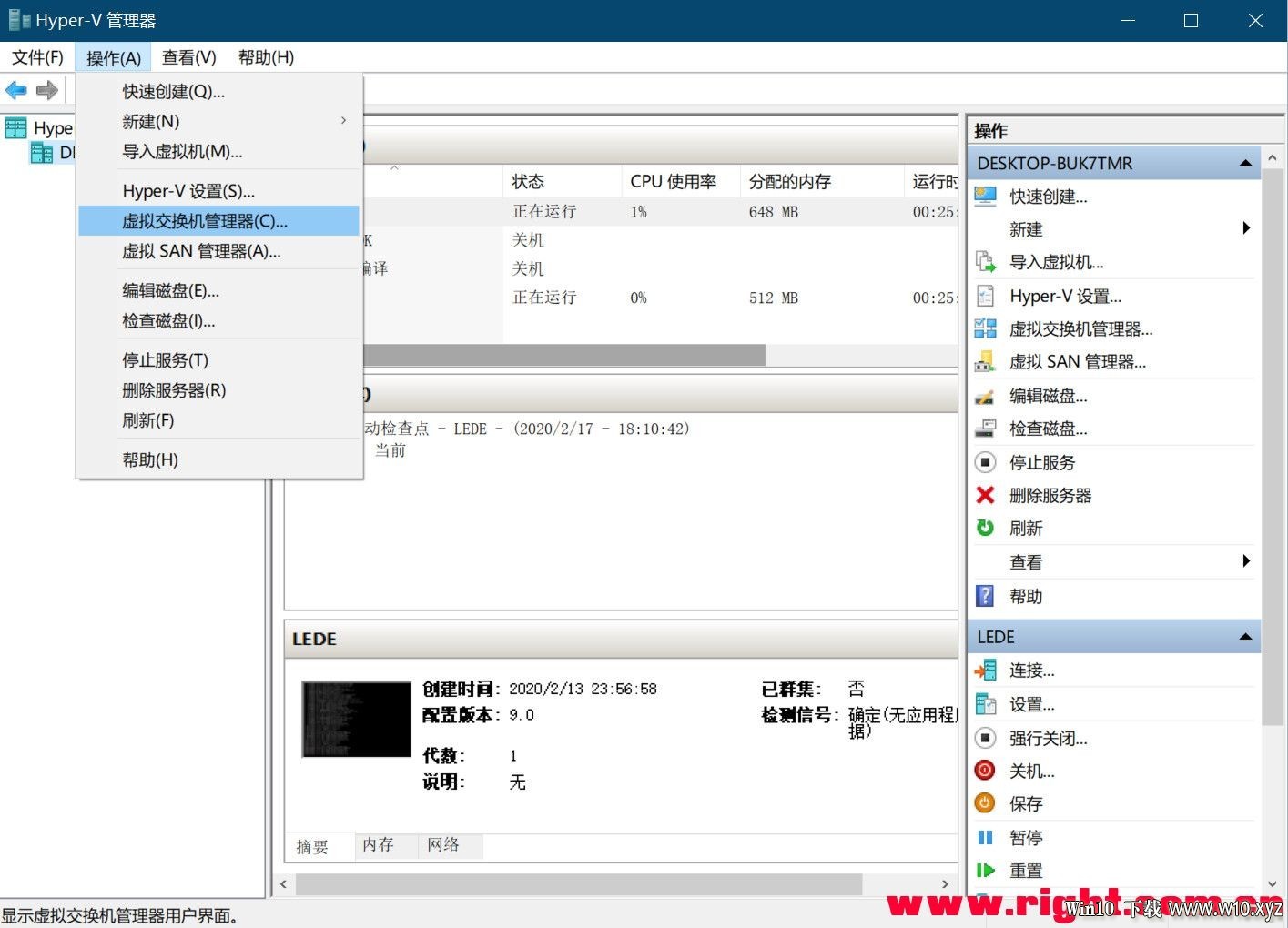Click 设置 icon under LEDE
The height and width of the screenshot is (928, 1288).
[985, 704]
